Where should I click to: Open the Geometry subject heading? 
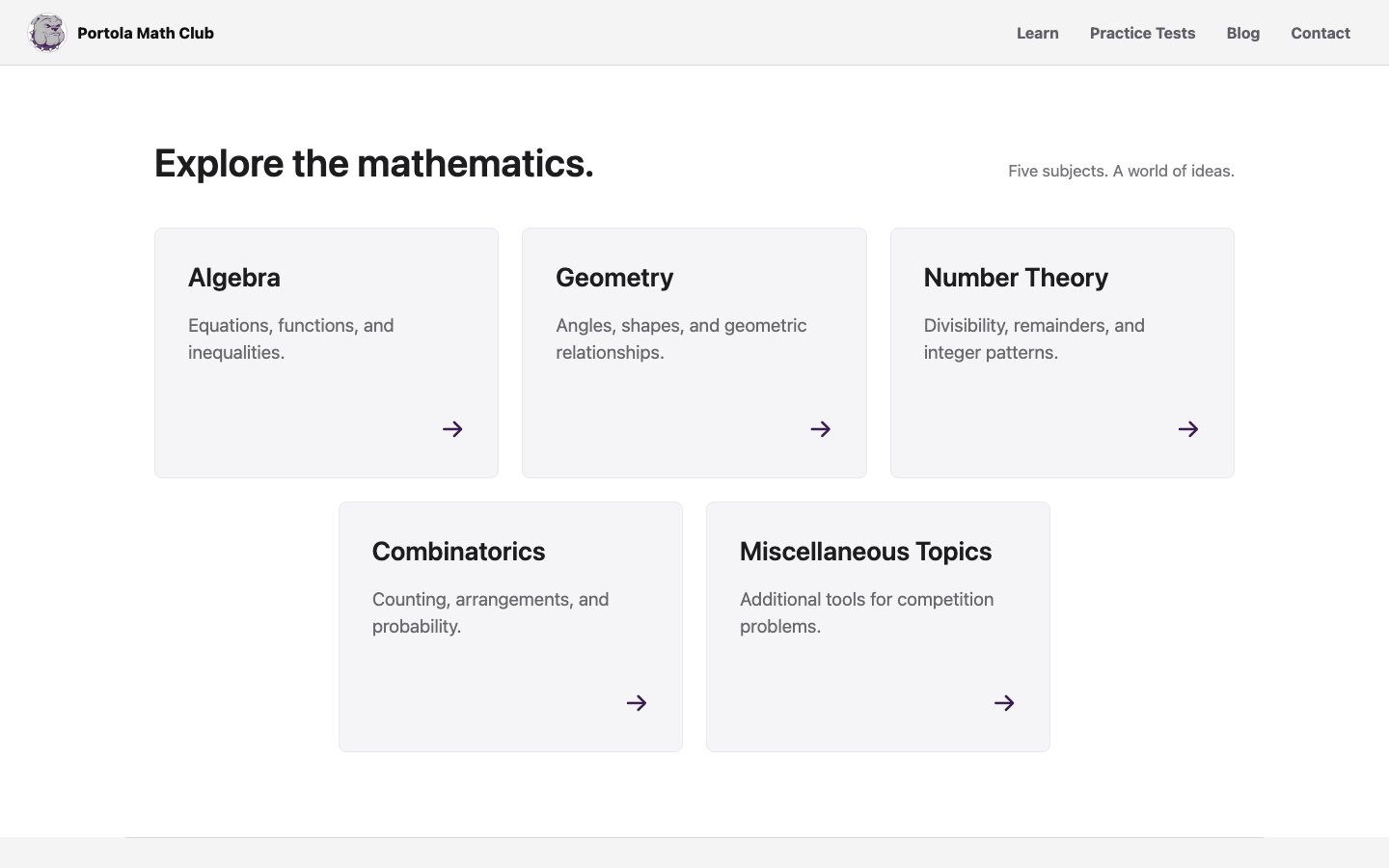[614, 278]
